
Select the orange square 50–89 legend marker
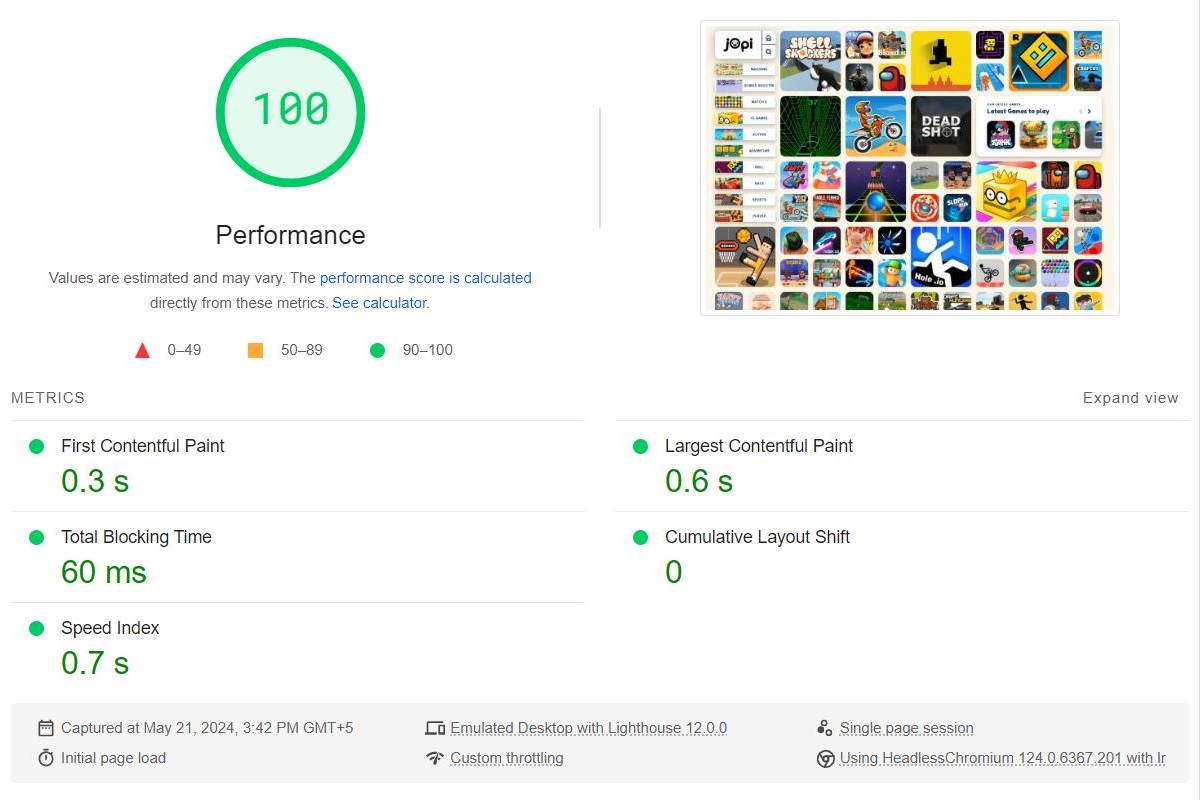pos(254,350)
